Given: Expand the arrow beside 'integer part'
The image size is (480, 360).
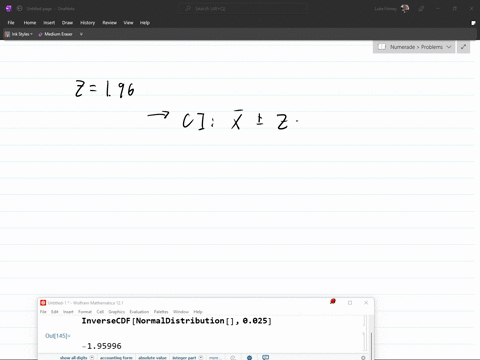Looking at the screenshot, I should [x=201, y=358].
